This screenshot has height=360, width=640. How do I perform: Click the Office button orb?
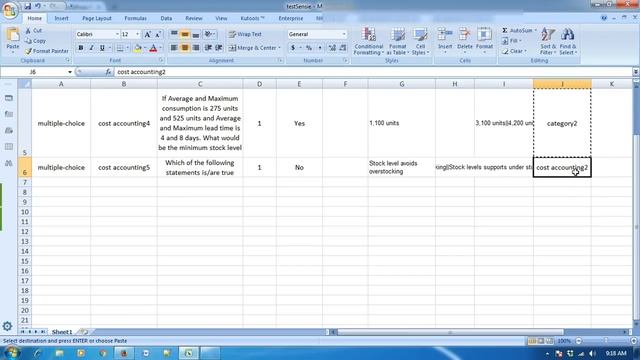click(10, 10)
